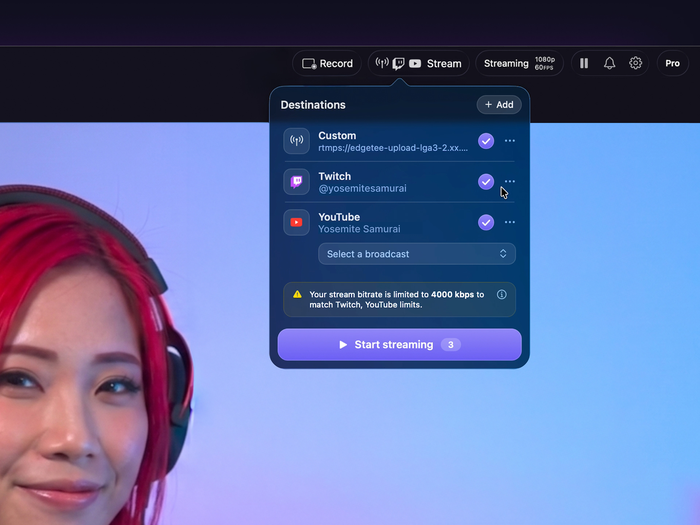
Task: Open the Stream destinations button
Action: pos(418,63)
